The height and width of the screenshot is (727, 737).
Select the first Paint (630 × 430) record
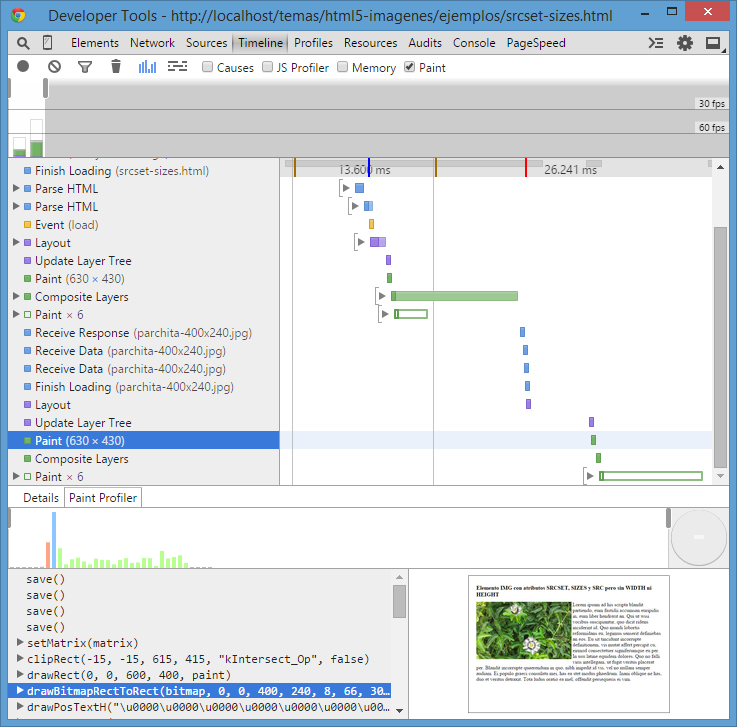[79, 279]
